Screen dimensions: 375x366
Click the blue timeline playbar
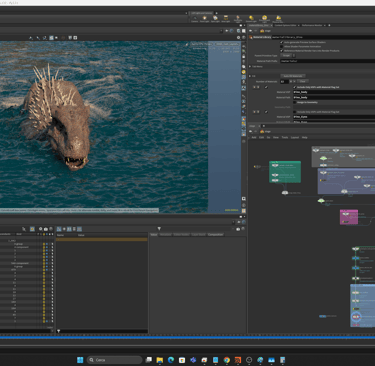187,338
